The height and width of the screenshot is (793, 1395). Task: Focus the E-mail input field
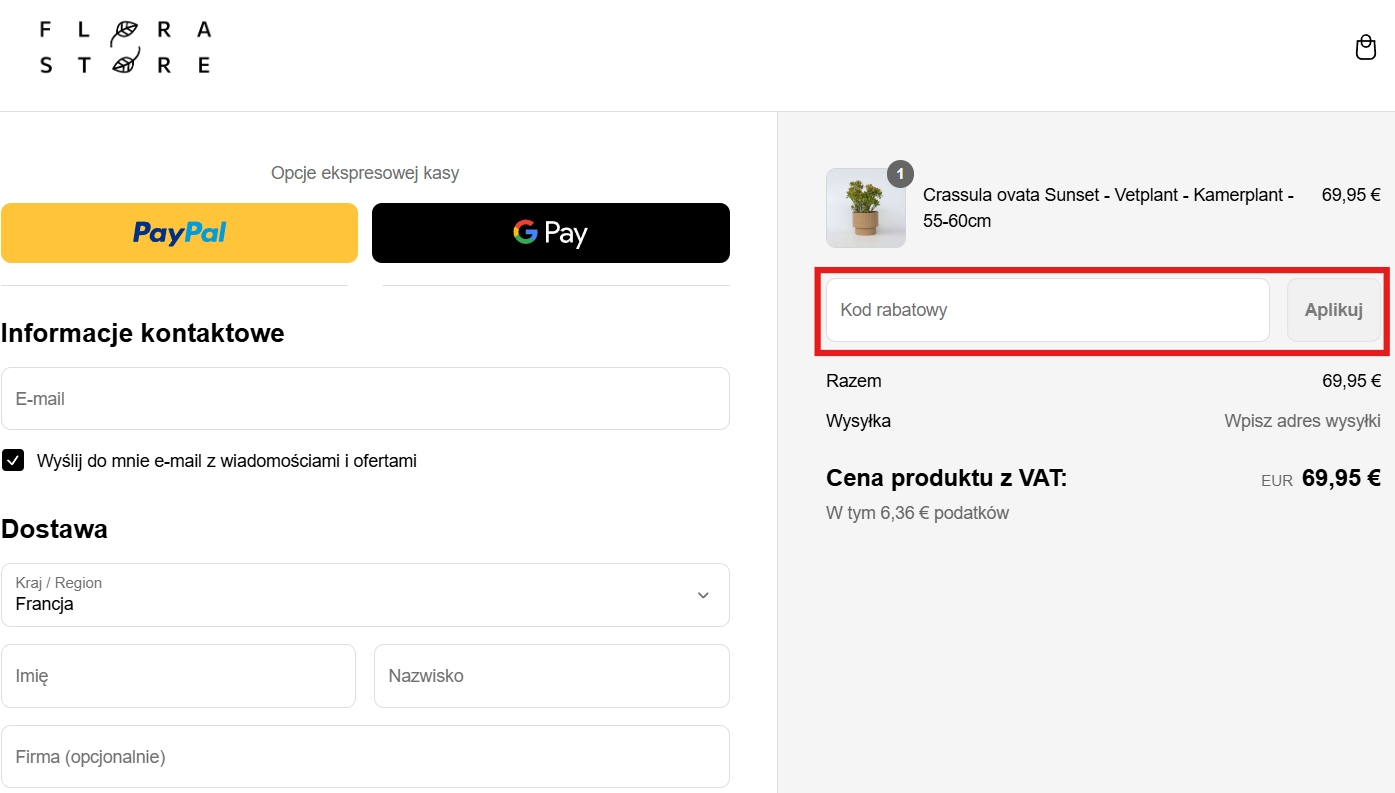[365, 399]
